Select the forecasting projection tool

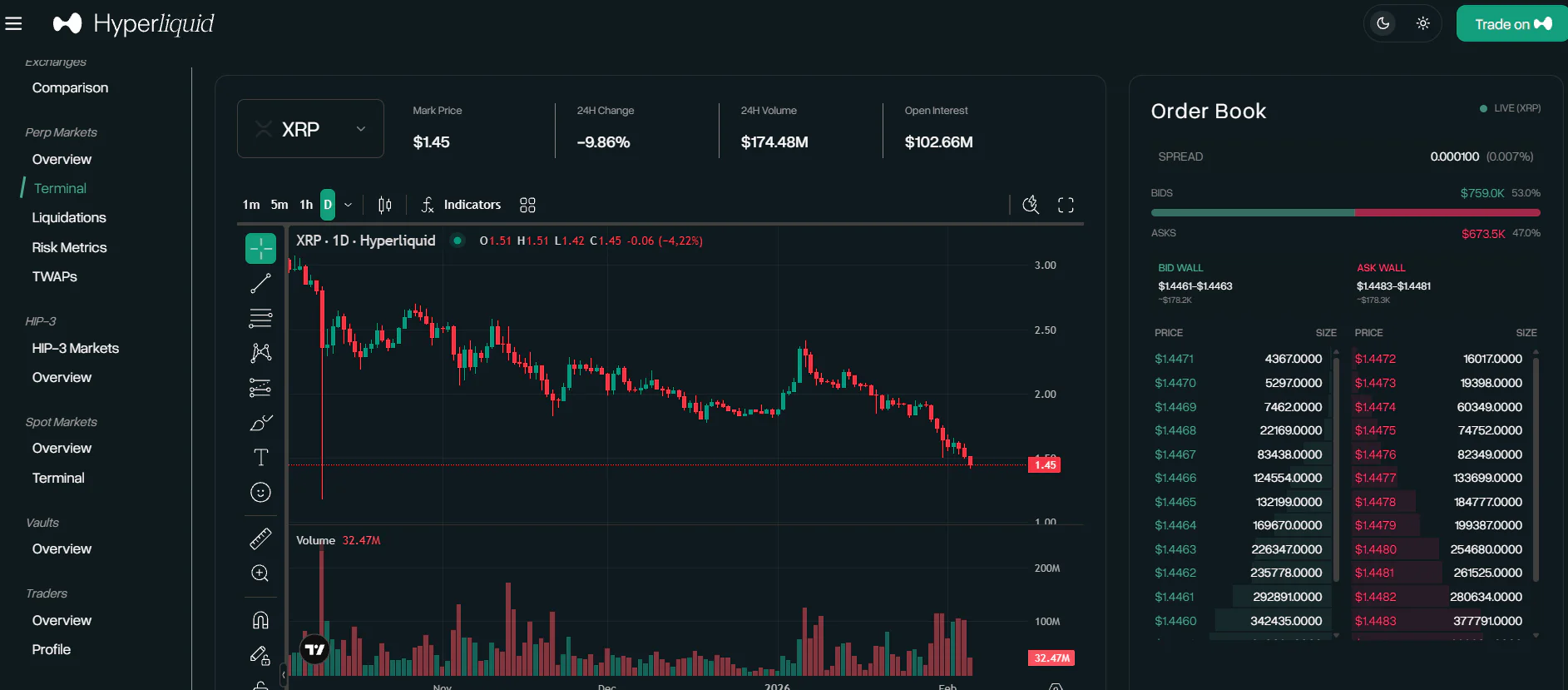pyautogui.click(x=260, y=388)
